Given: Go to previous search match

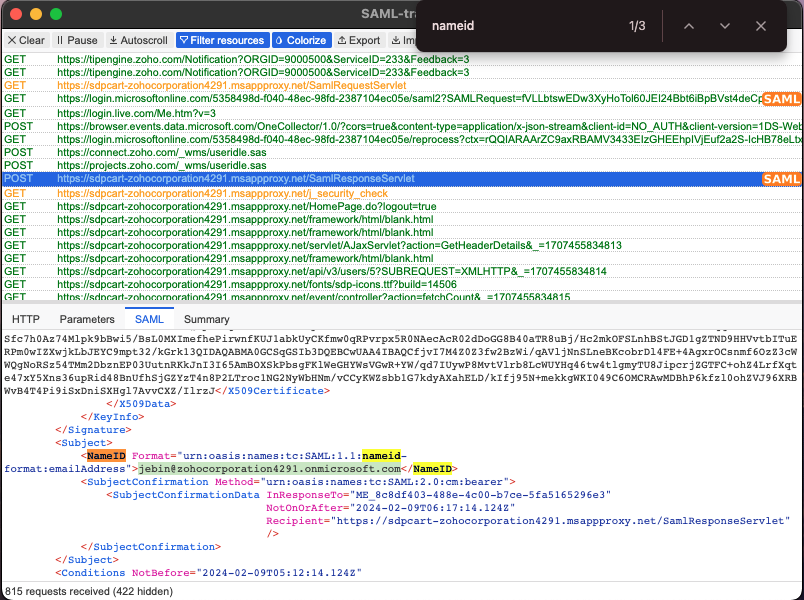Looking at the screenshot, I should tap(688, 26).
